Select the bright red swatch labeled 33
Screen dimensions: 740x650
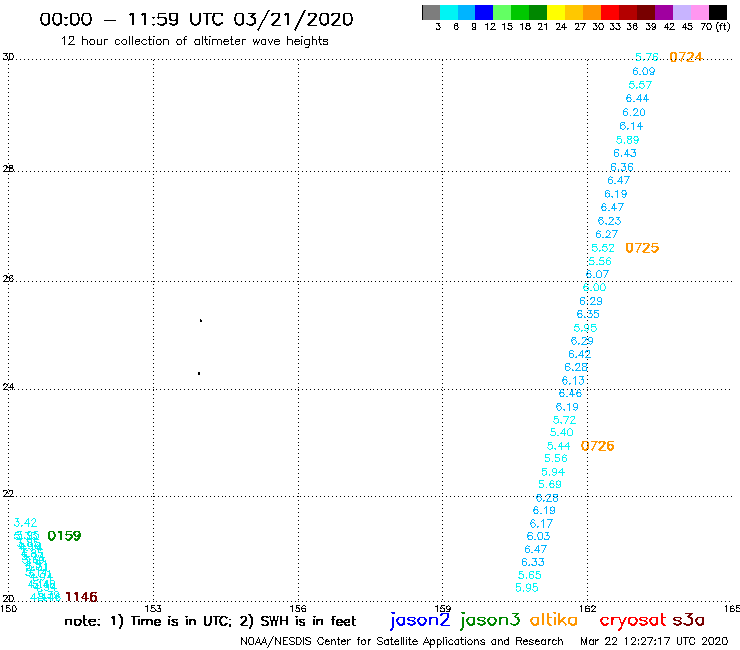(x=609, y=12)
